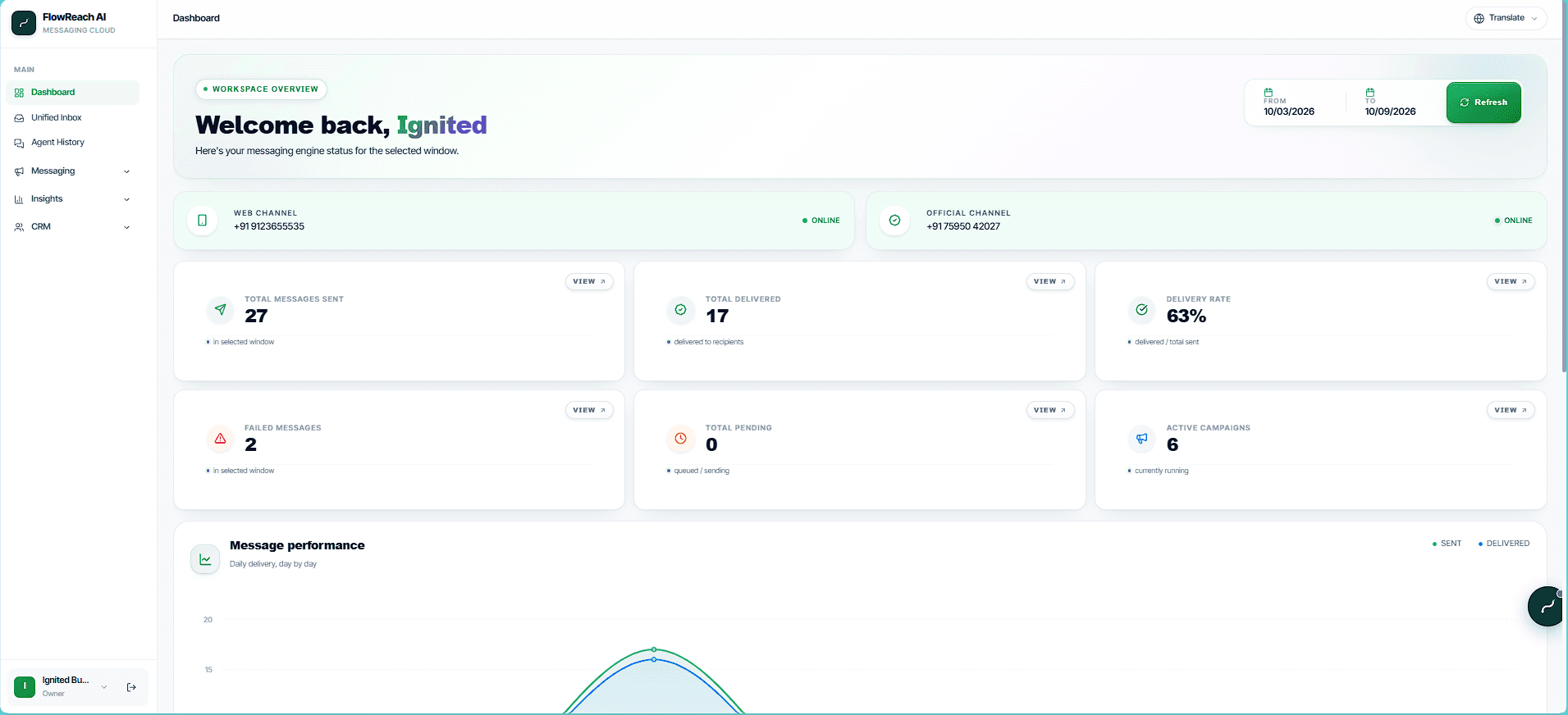1568x715 pixels.
Task: Click the green sent data point on chart
Action: [x=654, y=649]
